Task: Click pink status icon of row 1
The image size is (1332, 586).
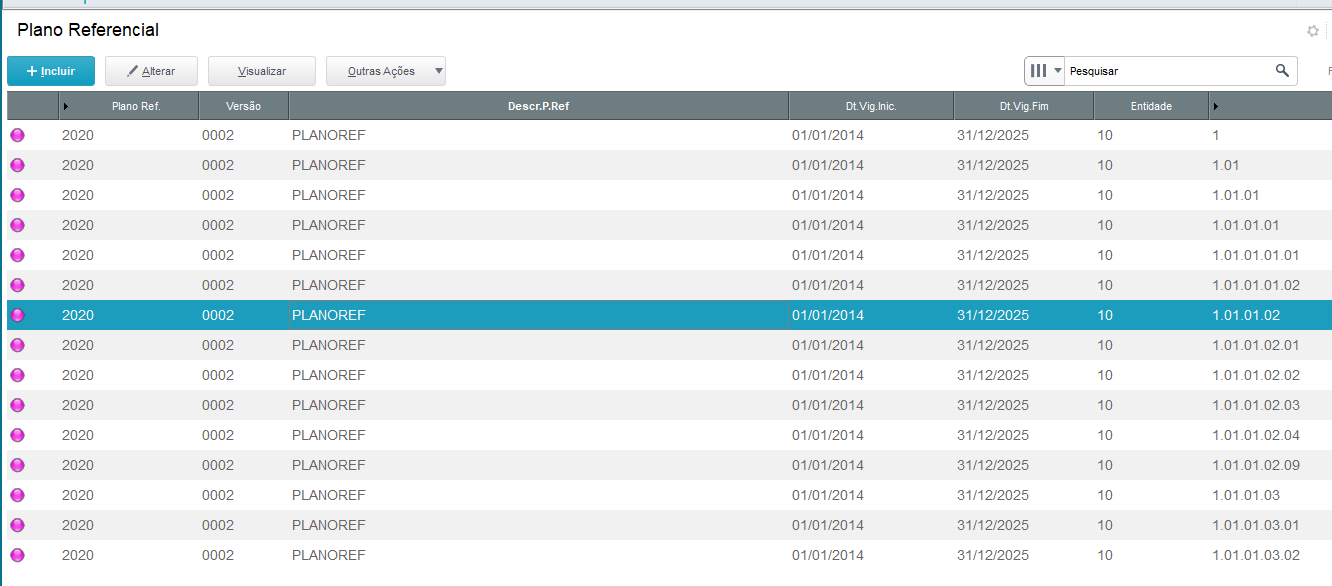Action: (x=17, y=135)
